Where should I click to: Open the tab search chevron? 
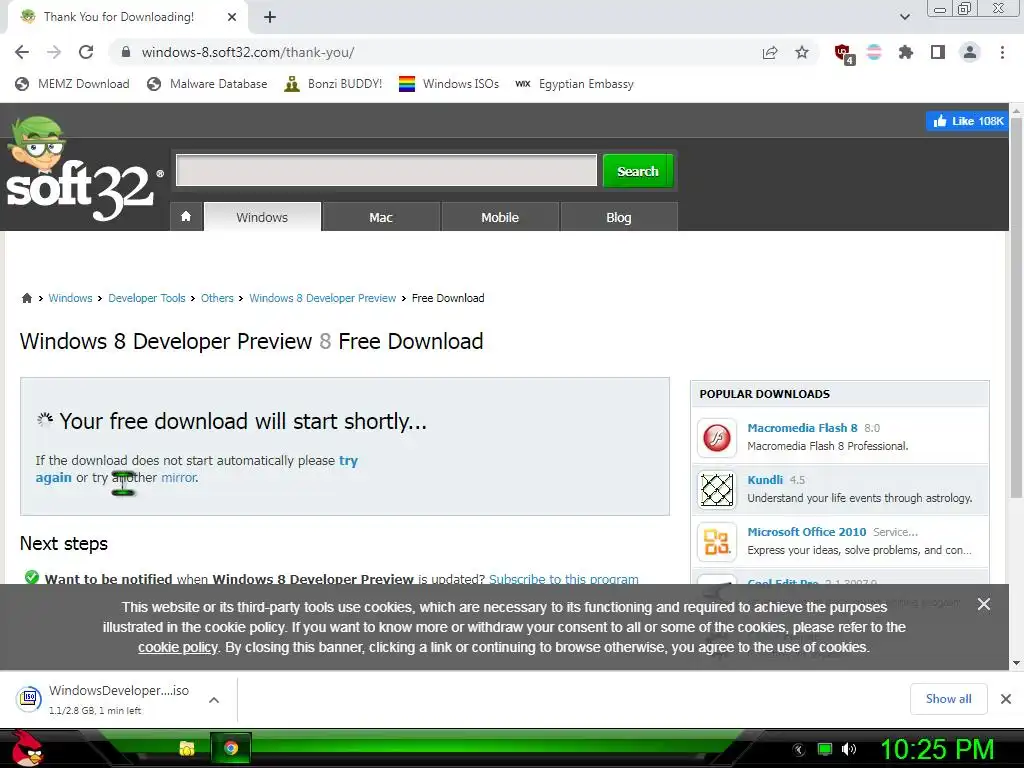click(x=904, y=17)
